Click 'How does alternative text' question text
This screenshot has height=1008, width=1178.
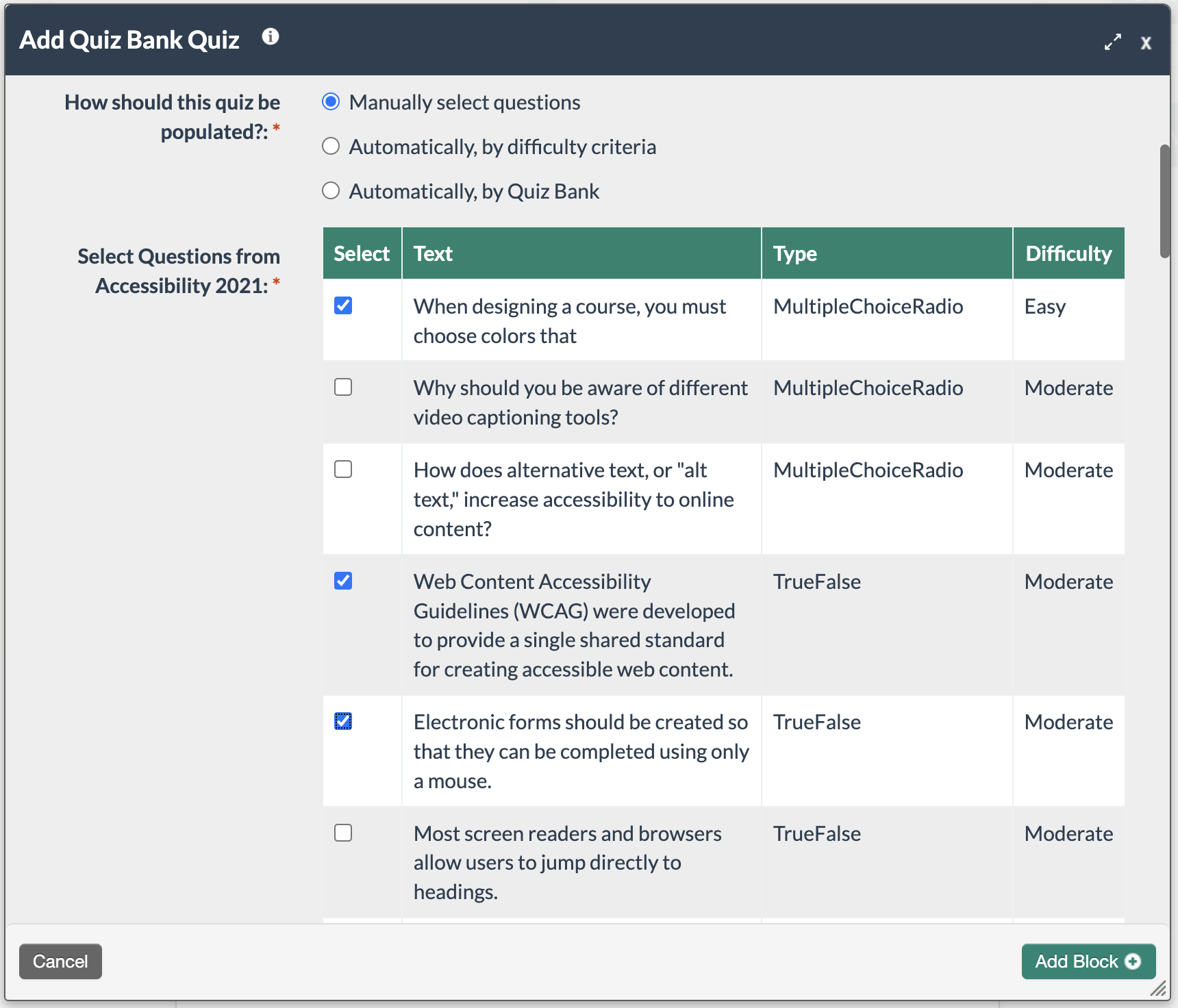click(573, 499)
